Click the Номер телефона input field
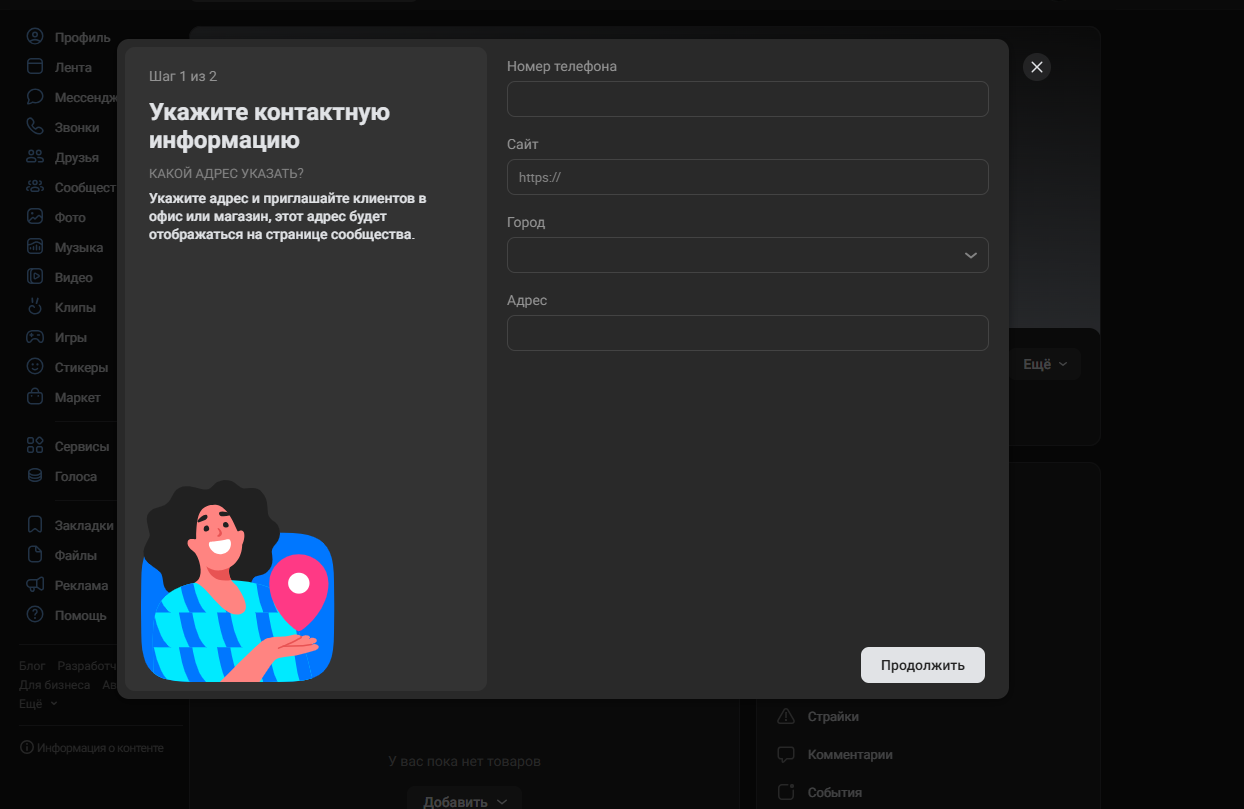Image resolution: width=1244 pixels, height=809 pixels. click(x=748, y=99)
